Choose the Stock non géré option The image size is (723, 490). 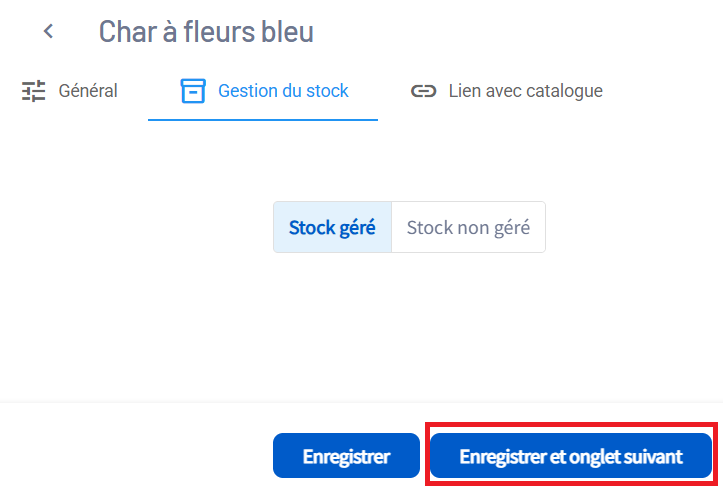click(x=468, y=228)
